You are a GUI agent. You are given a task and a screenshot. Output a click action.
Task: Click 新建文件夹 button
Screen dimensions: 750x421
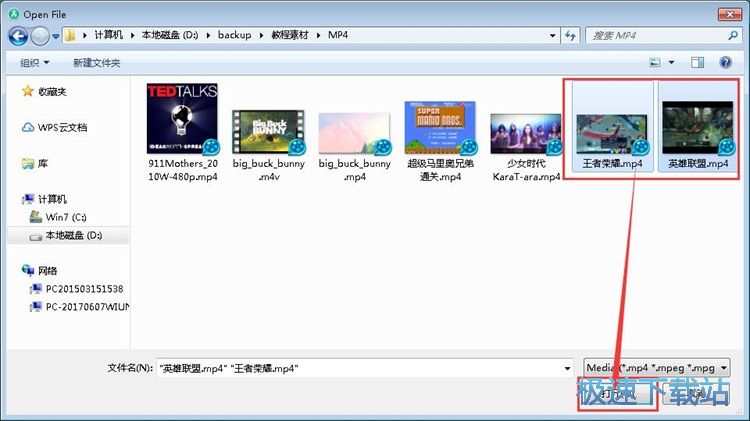pos(97,63)
